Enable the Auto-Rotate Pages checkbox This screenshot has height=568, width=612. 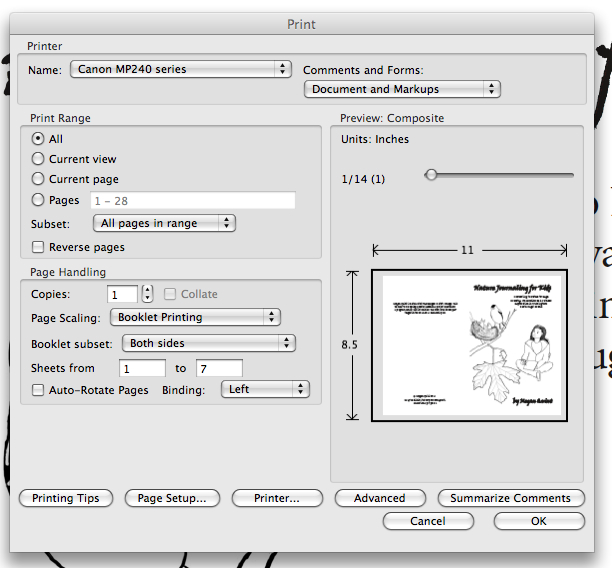coord(38,390)
